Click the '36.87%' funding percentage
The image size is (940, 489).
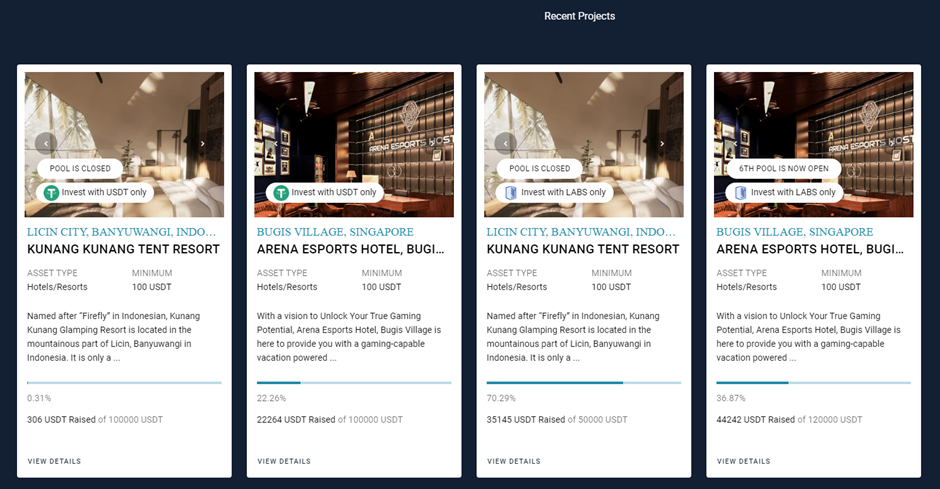pos(731,398)
